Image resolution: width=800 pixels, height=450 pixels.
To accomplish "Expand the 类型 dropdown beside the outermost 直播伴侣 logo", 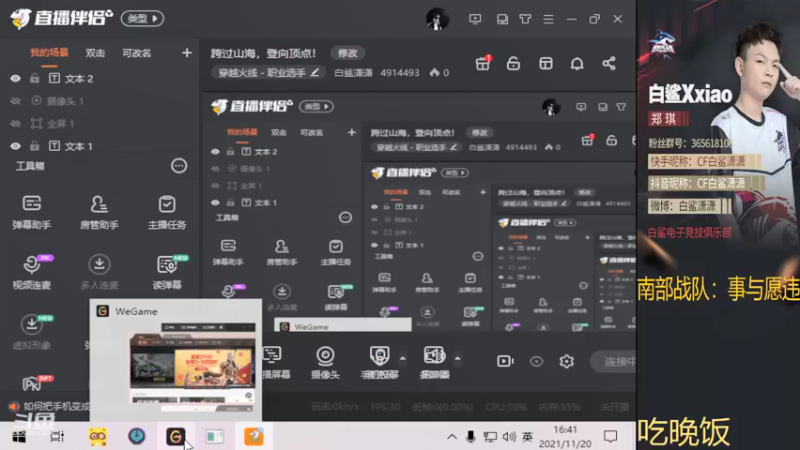I will pos(142,19).
